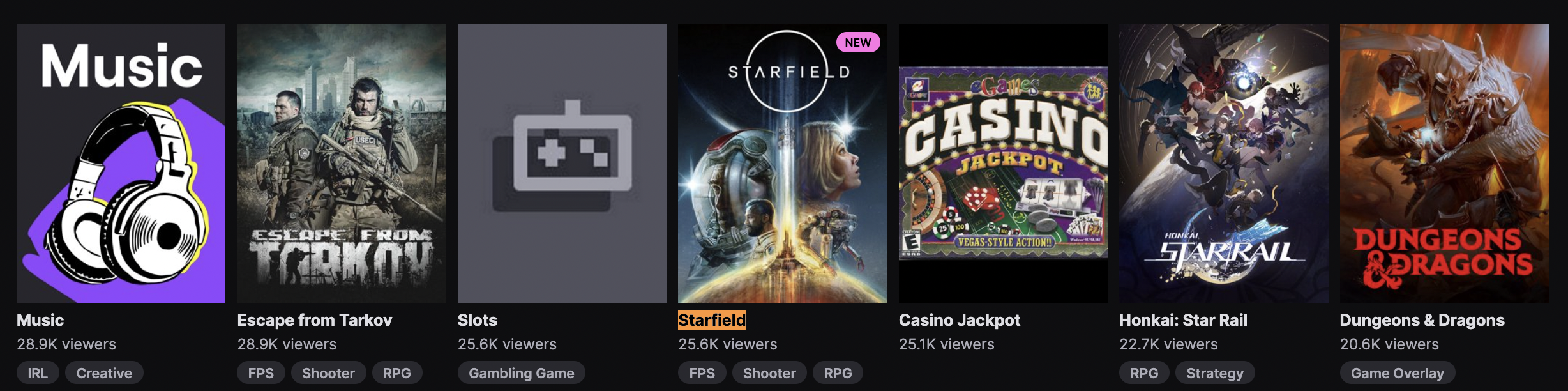1568x391 pixels.
Task: Select the IRL tag under Music
Action: click(x=38, y=373)
